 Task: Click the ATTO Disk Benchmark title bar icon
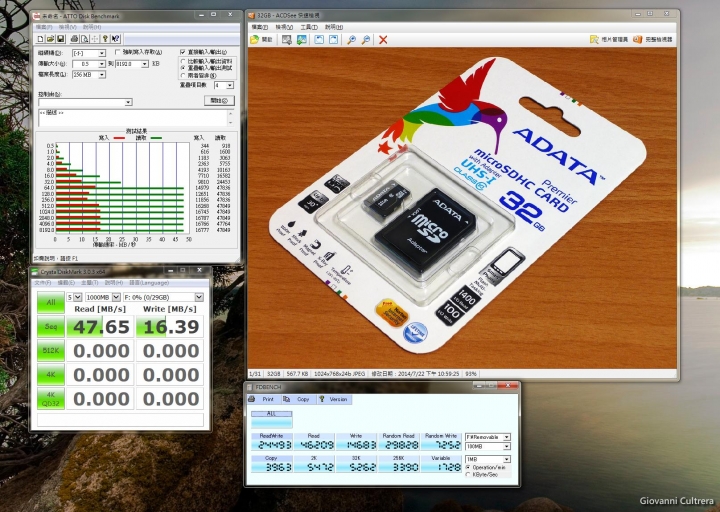coord(37,16)
